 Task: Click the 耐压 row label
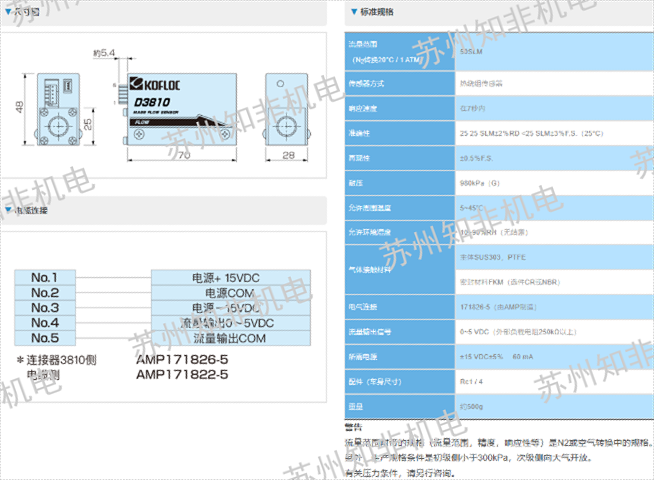(356, 183)
